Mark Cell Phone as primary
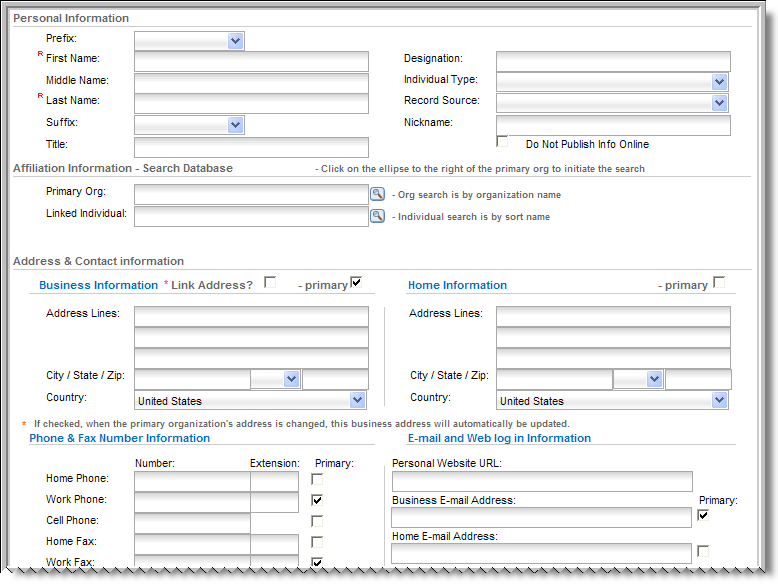This screenshot has height=584, width=778. click(317, 521)
